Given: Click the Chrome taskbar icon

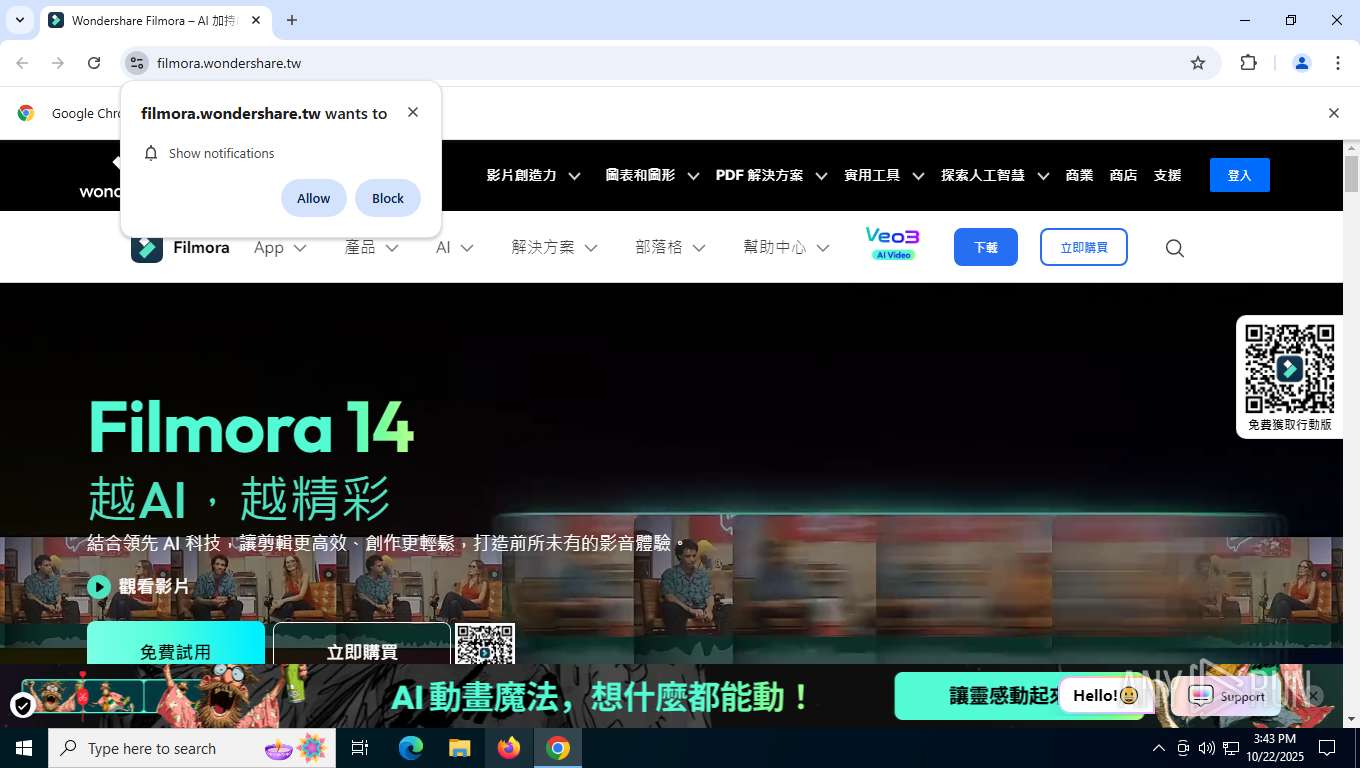Looking at the screenshot, I should click(558, 748).
